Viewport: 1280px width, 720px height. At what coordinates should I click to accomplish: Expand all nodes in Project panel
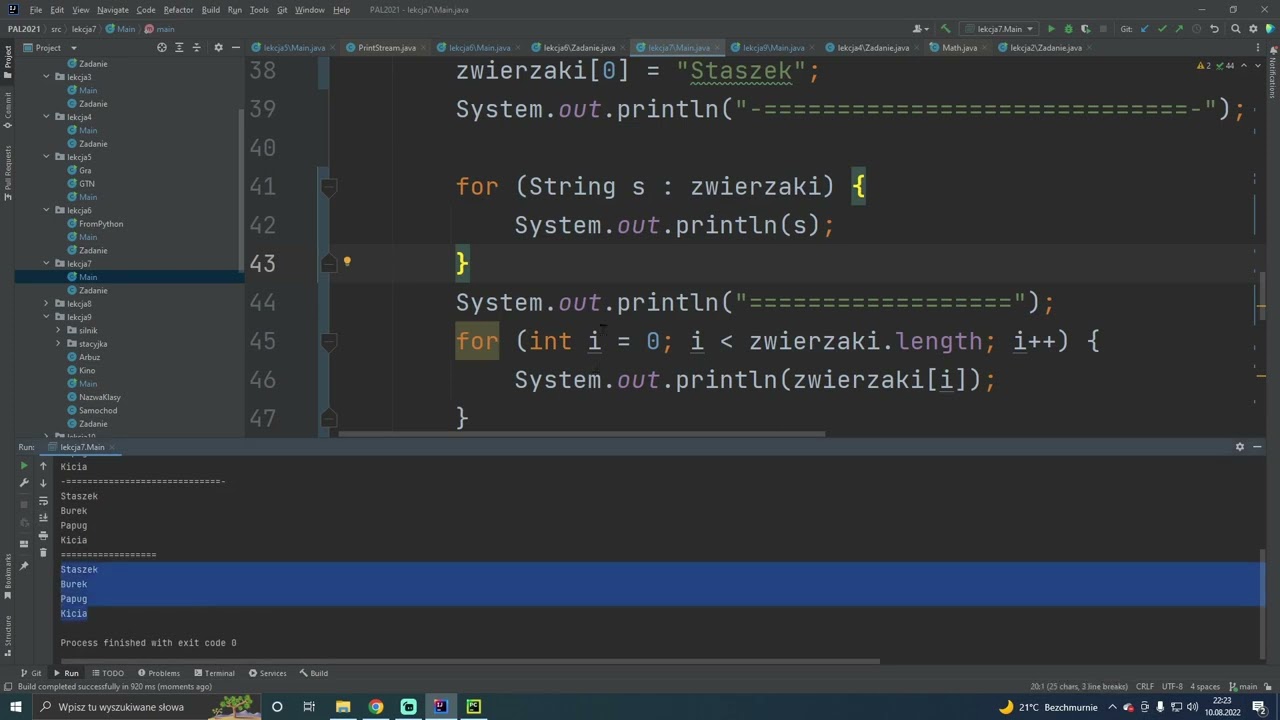[x=180, y=47]
